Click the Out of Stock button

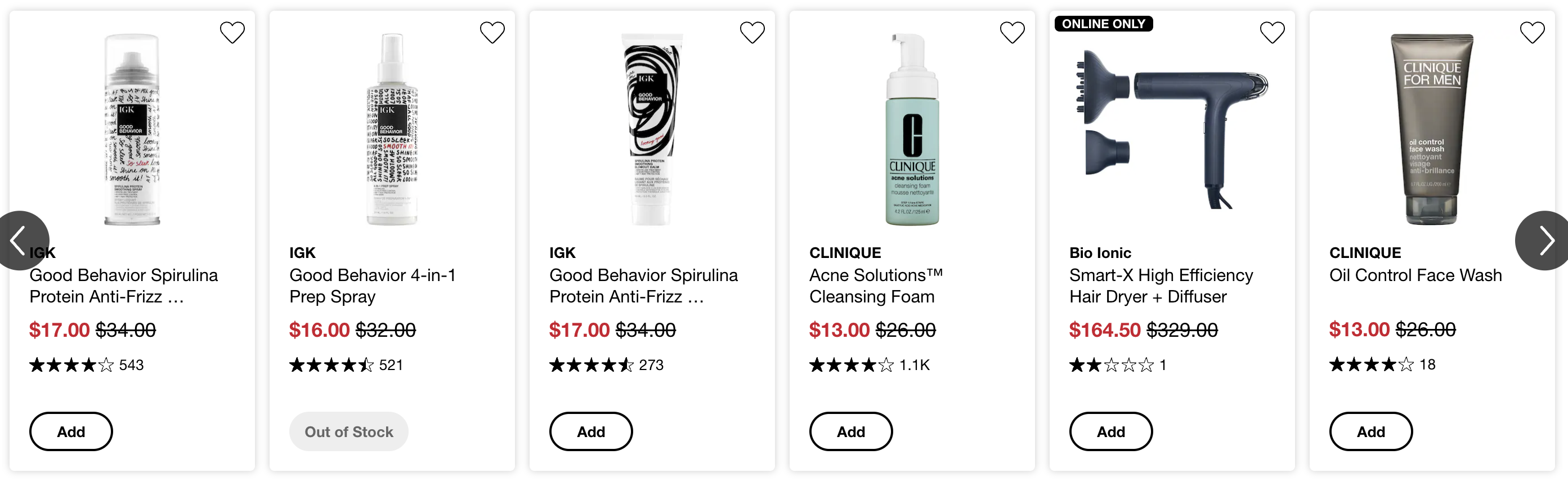(349, 431)
